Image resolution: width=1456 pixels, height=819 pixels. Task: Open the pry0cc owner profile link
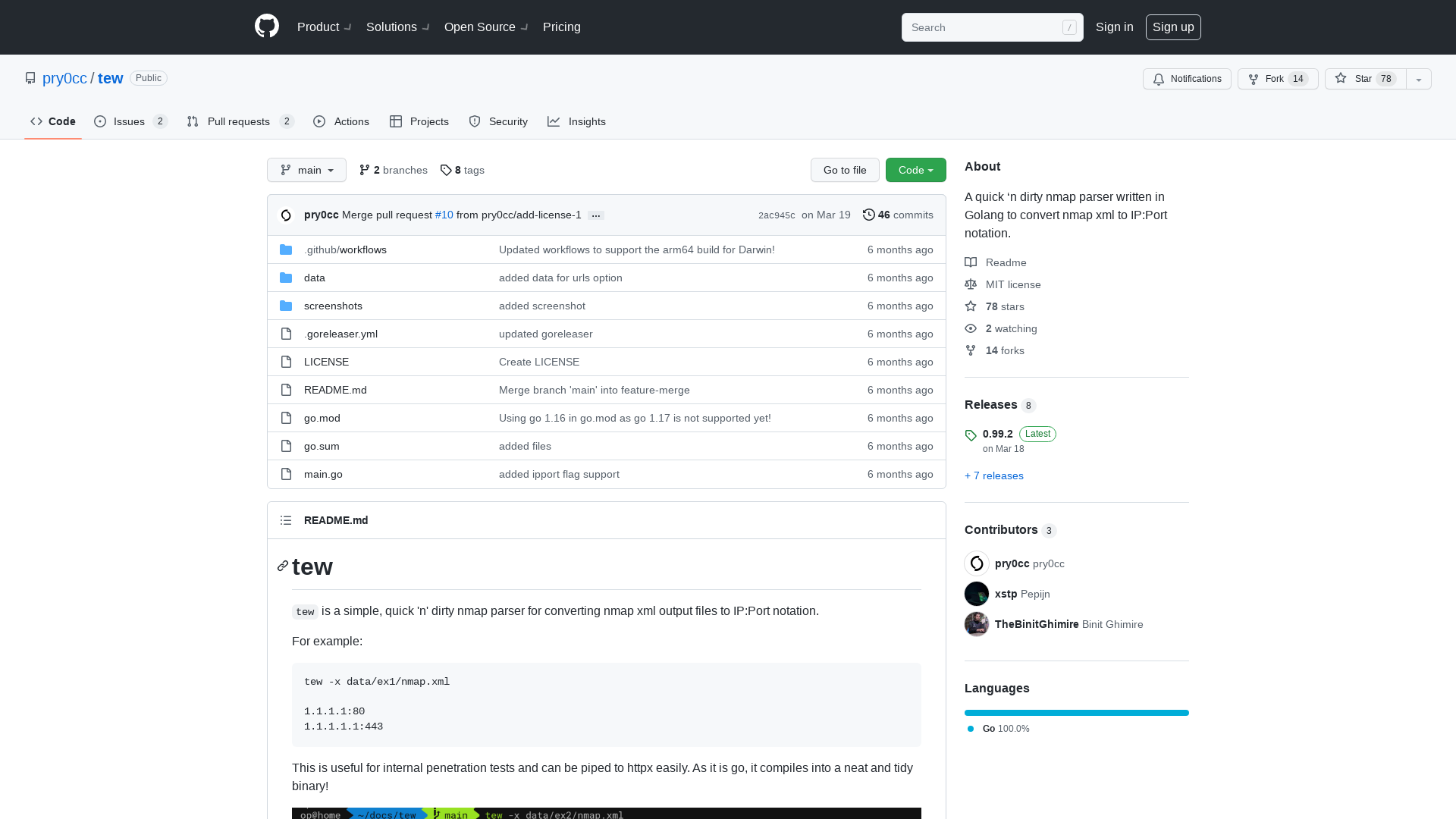(64, 78)
